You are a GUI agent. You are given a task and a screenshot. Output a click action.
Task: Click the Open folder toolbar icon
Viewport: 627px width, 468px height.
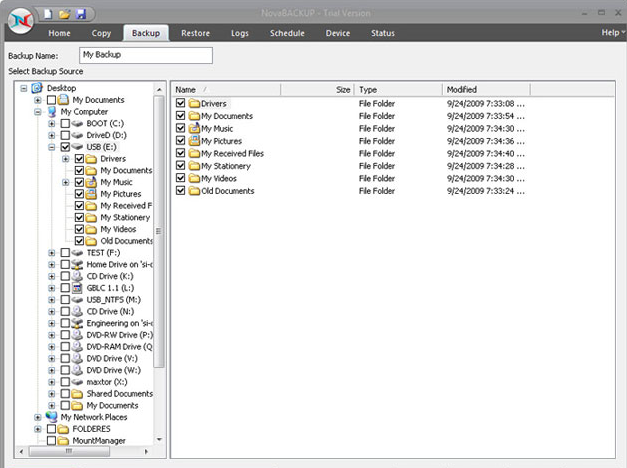click(x=64, y=14)
